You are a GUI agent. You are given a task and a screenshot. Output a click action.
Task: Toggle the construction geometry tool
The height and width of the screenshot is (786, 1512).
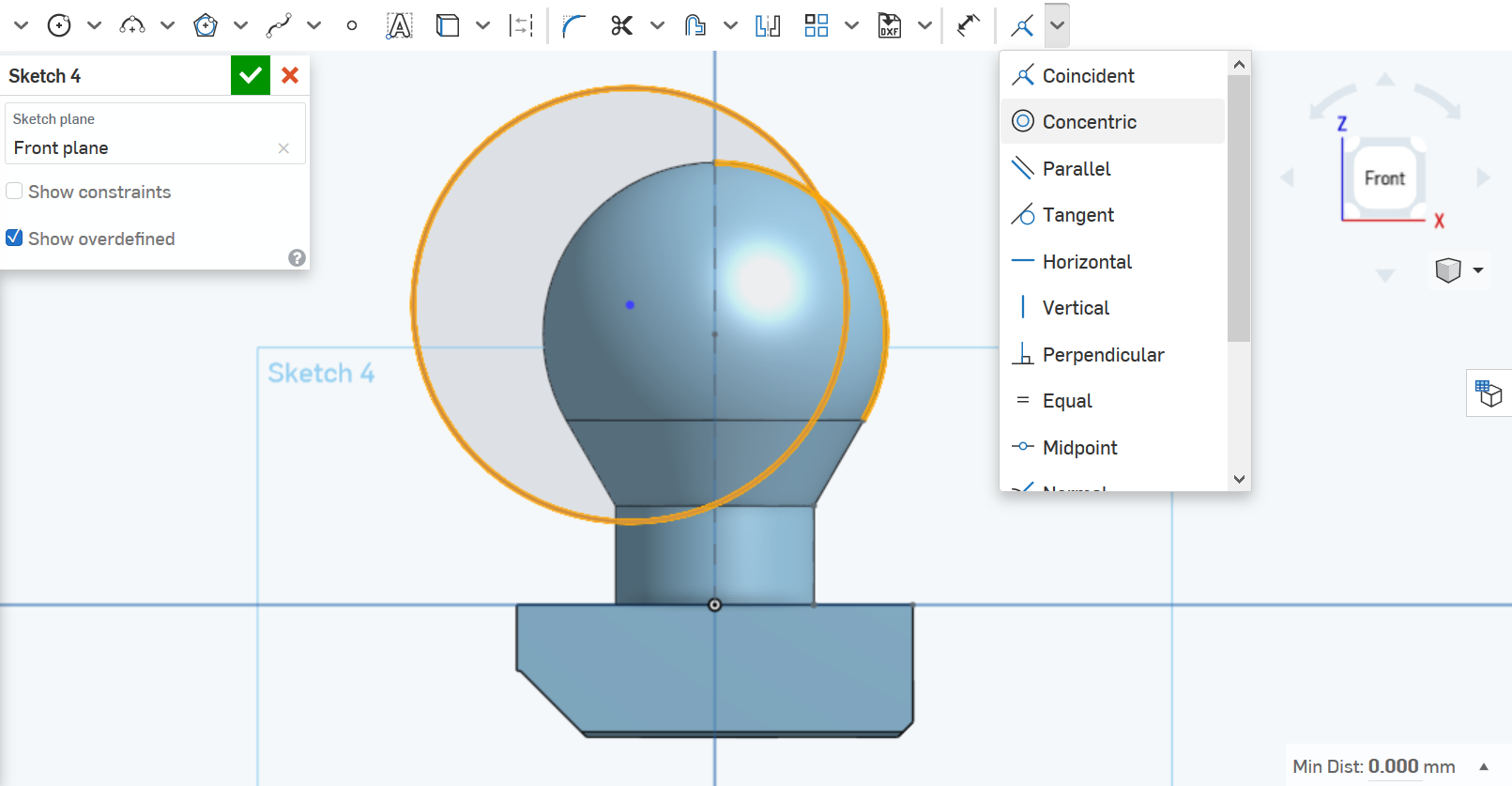(521, 25)
